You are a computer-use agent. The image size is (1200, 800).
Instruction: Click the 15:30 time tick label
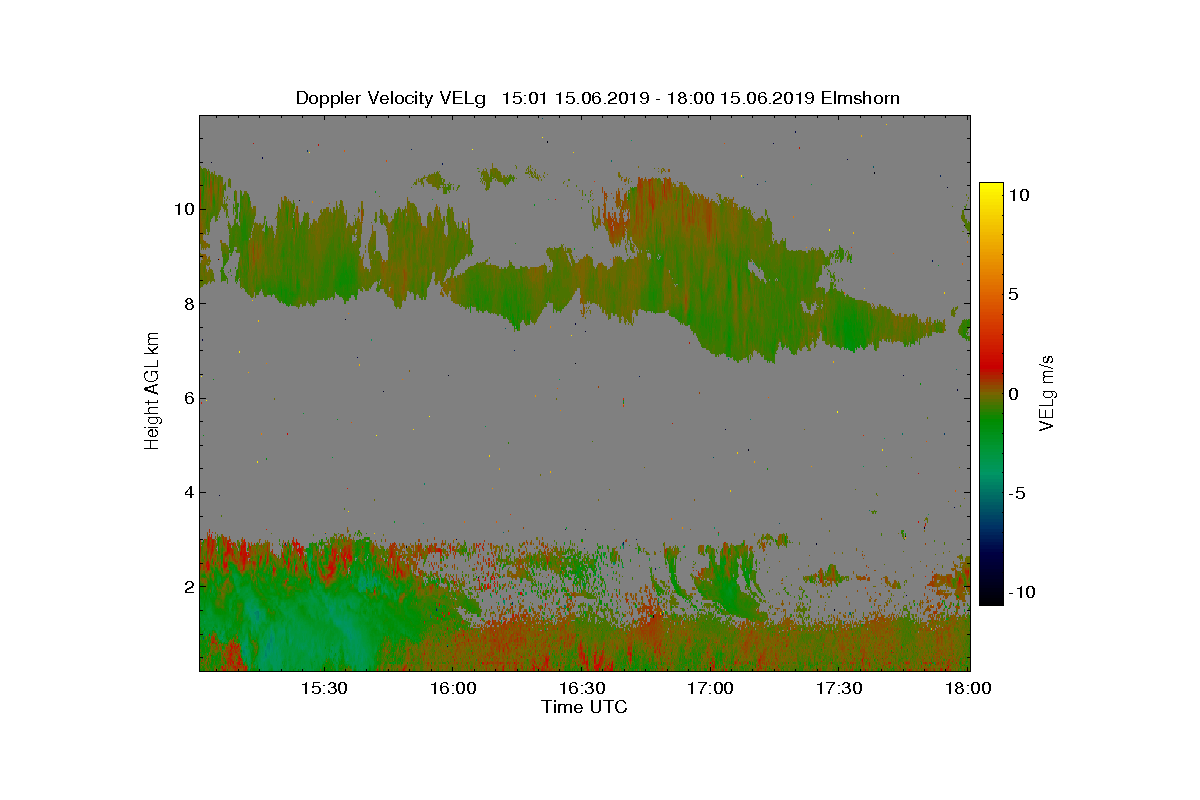[324, 688]
